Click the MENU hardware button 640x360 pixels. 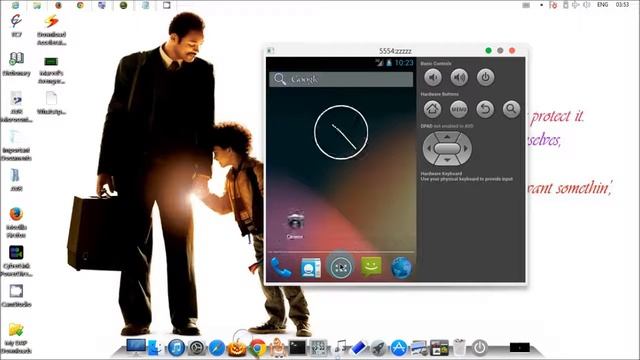pos(459,109)
